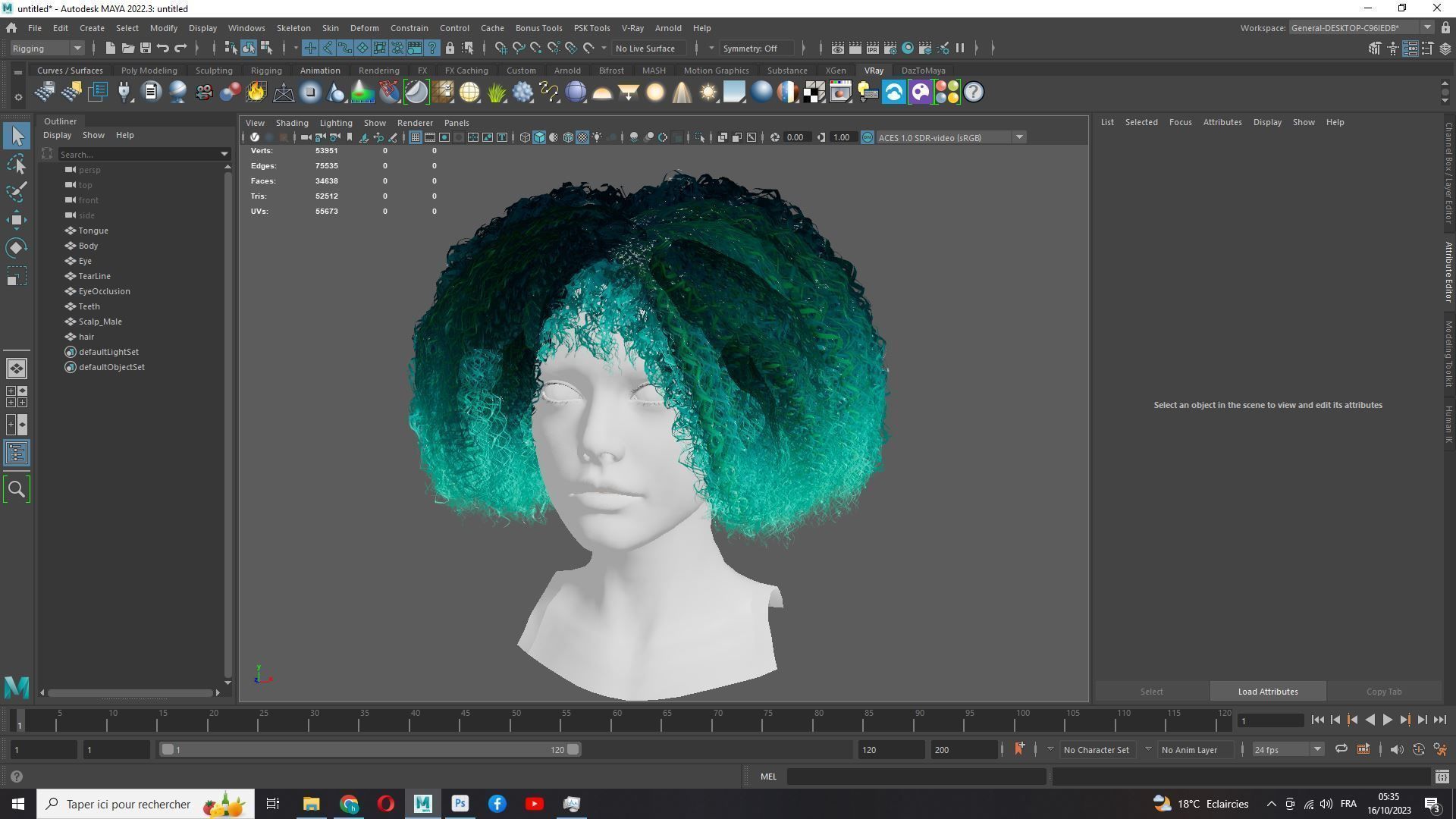
Task: Click the pause render icon
Action: coord(960,48)
